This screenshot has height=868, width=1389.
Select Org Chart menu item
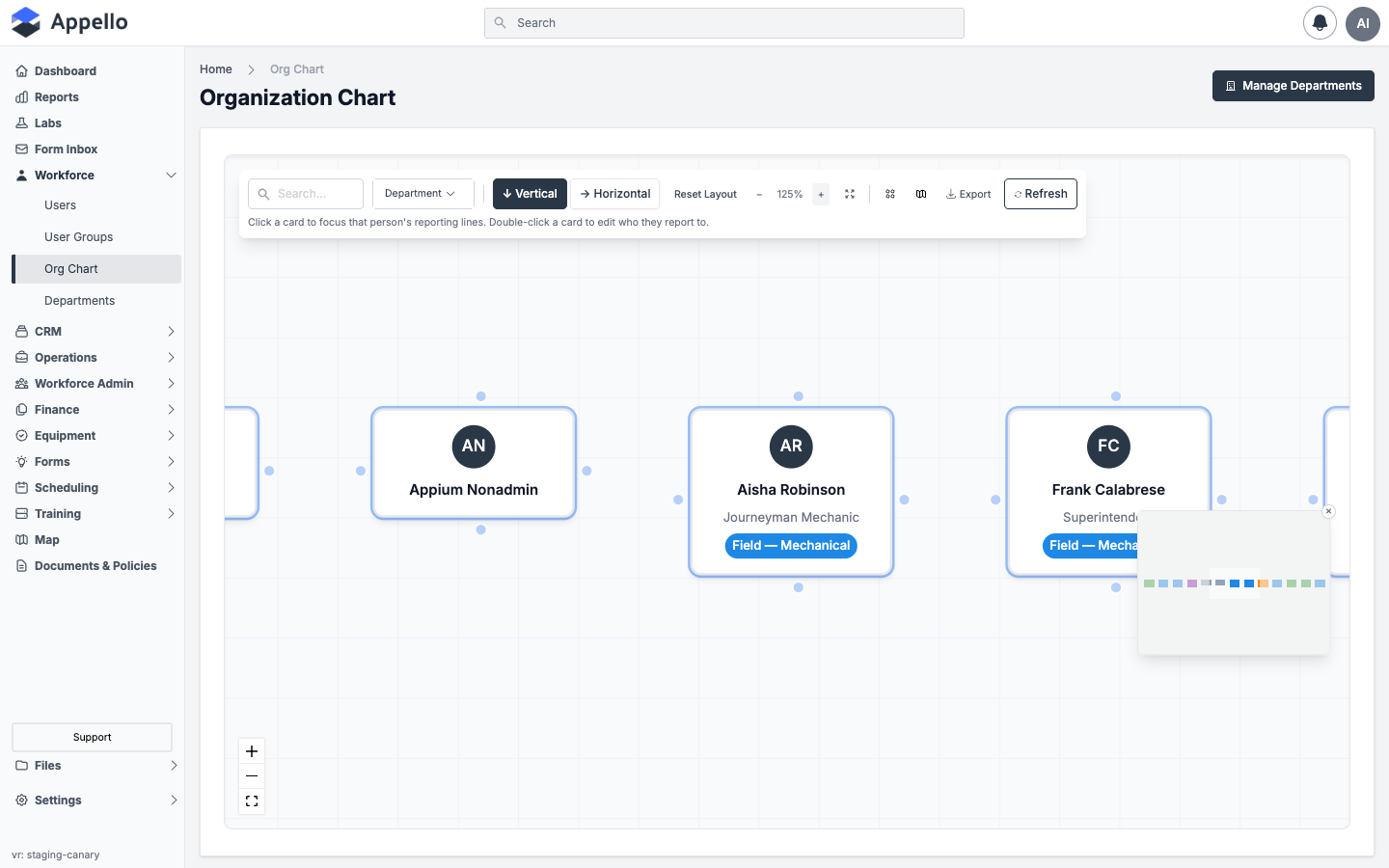click(96, 269)
